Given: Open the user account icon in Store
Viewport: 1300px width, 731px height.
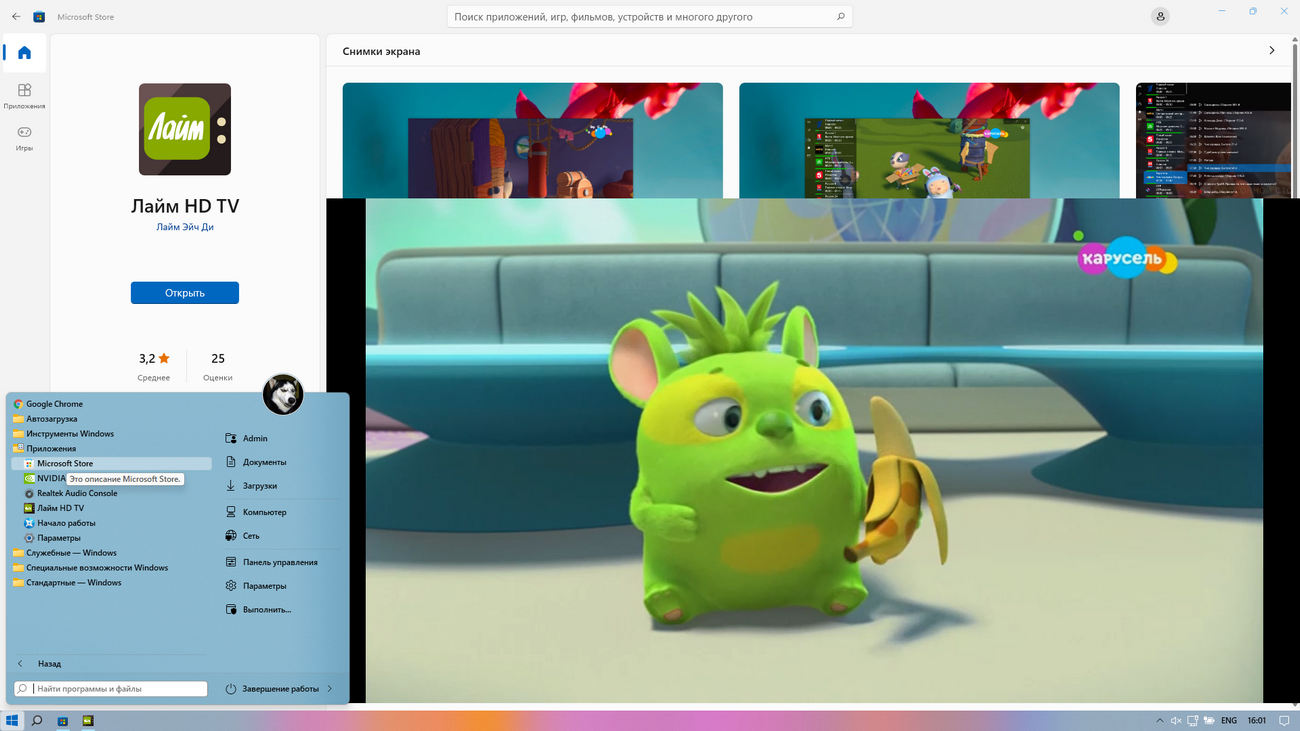Looking at the screenshot, I should click(1160, 17).
